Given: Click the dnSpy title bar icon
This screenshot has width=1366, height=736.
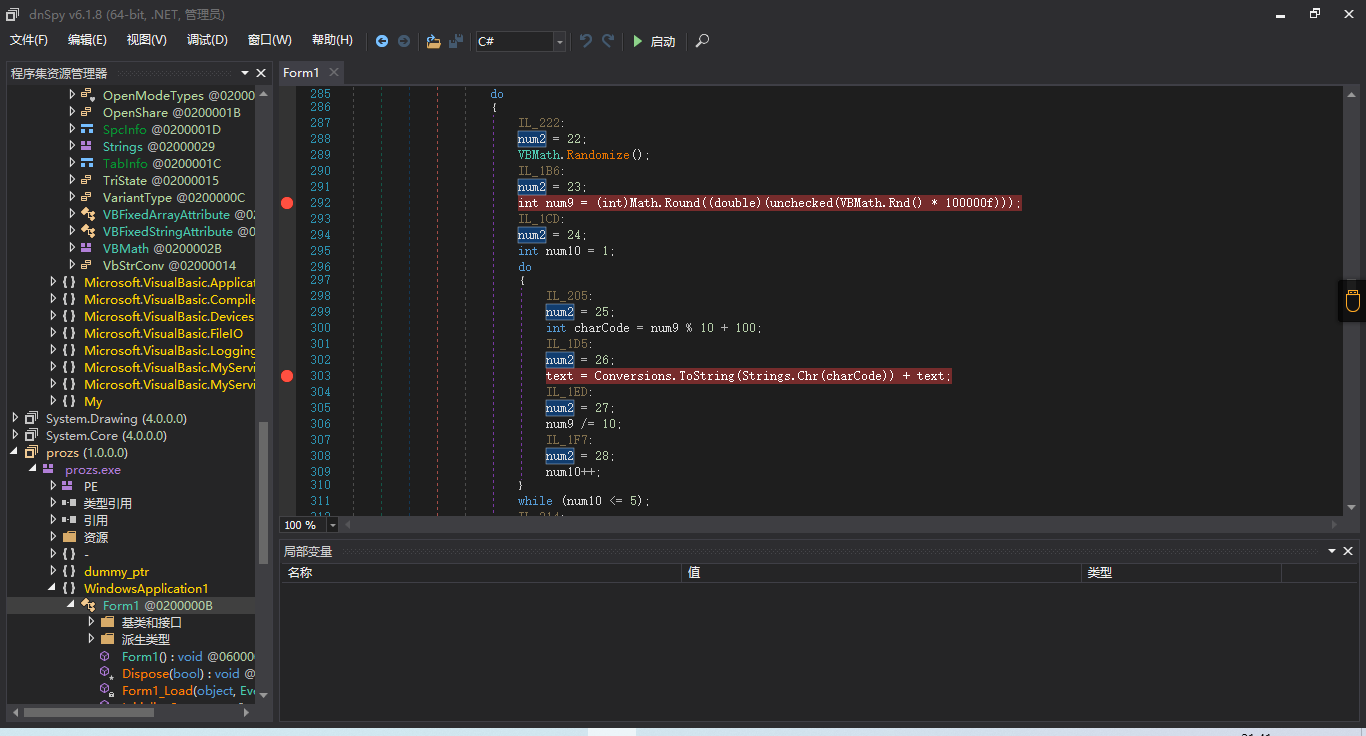Looking at the screenshot, I should tap(13, 14).
